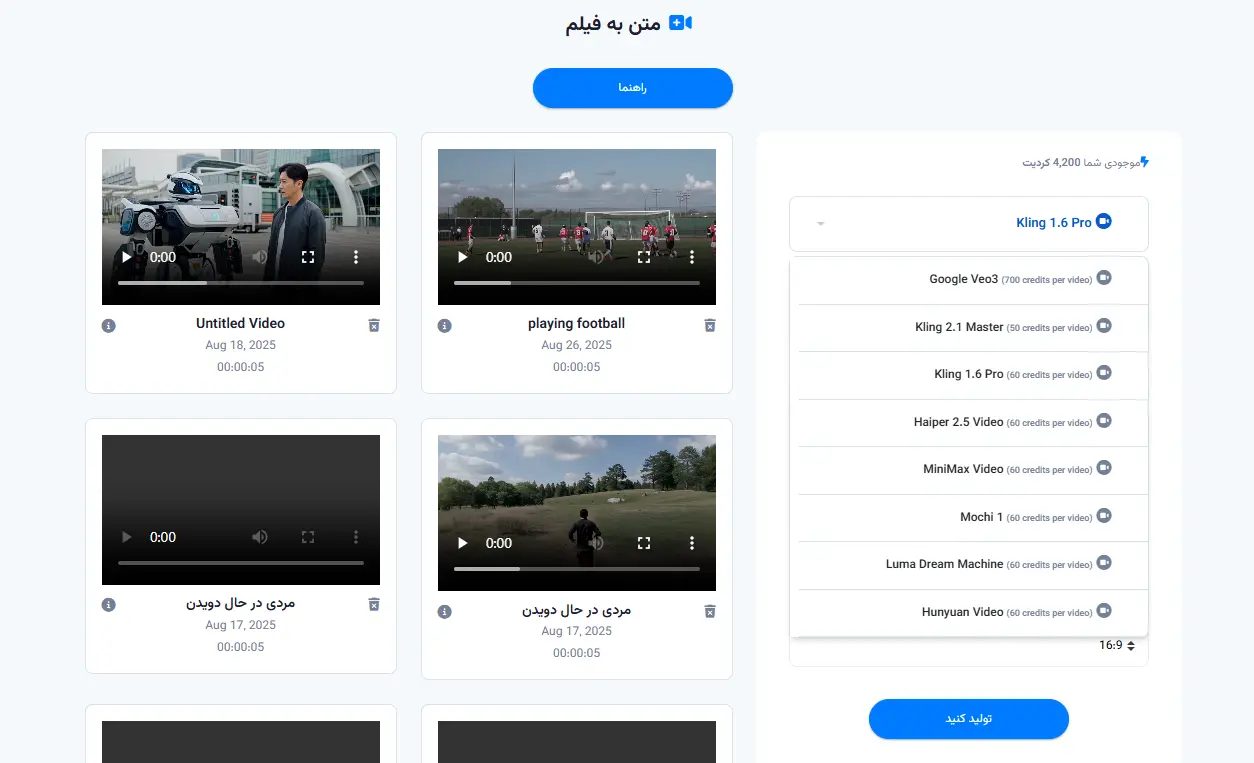Show info for the 'Untitled Video' card
This screenshot has width=1254, height=763.
coord(109,325)
